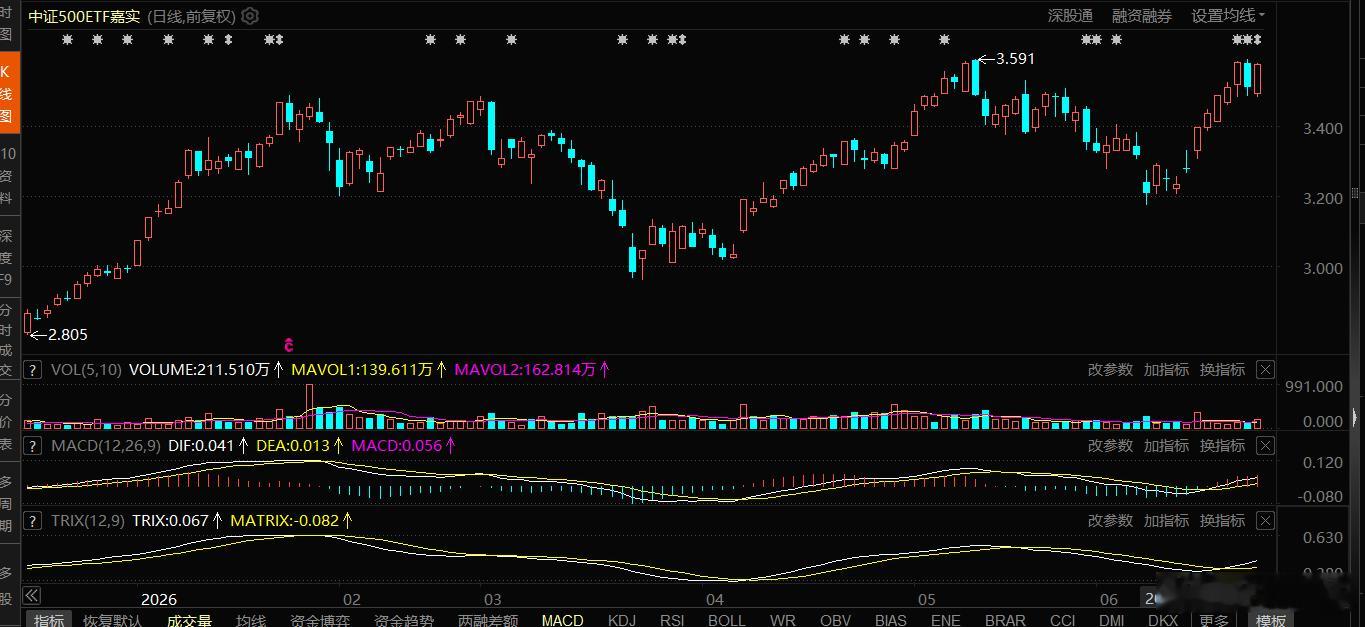
Task: Click the double-left arrow beside 2026
Action: click(x=31, y=594)
